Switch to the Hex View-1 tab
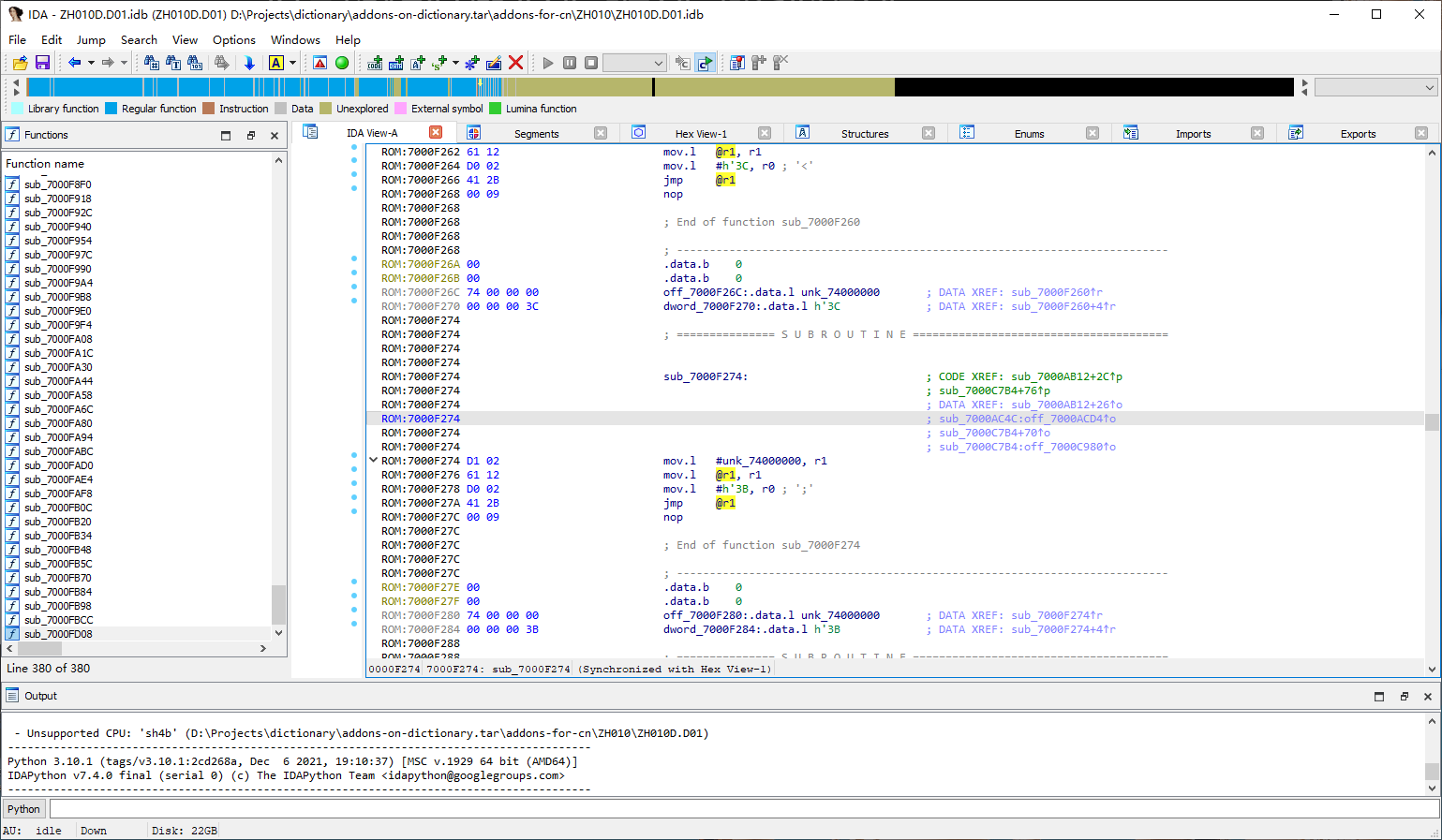Image resolution: width=1442 pixels, height=840 pixels. (700, 134)
